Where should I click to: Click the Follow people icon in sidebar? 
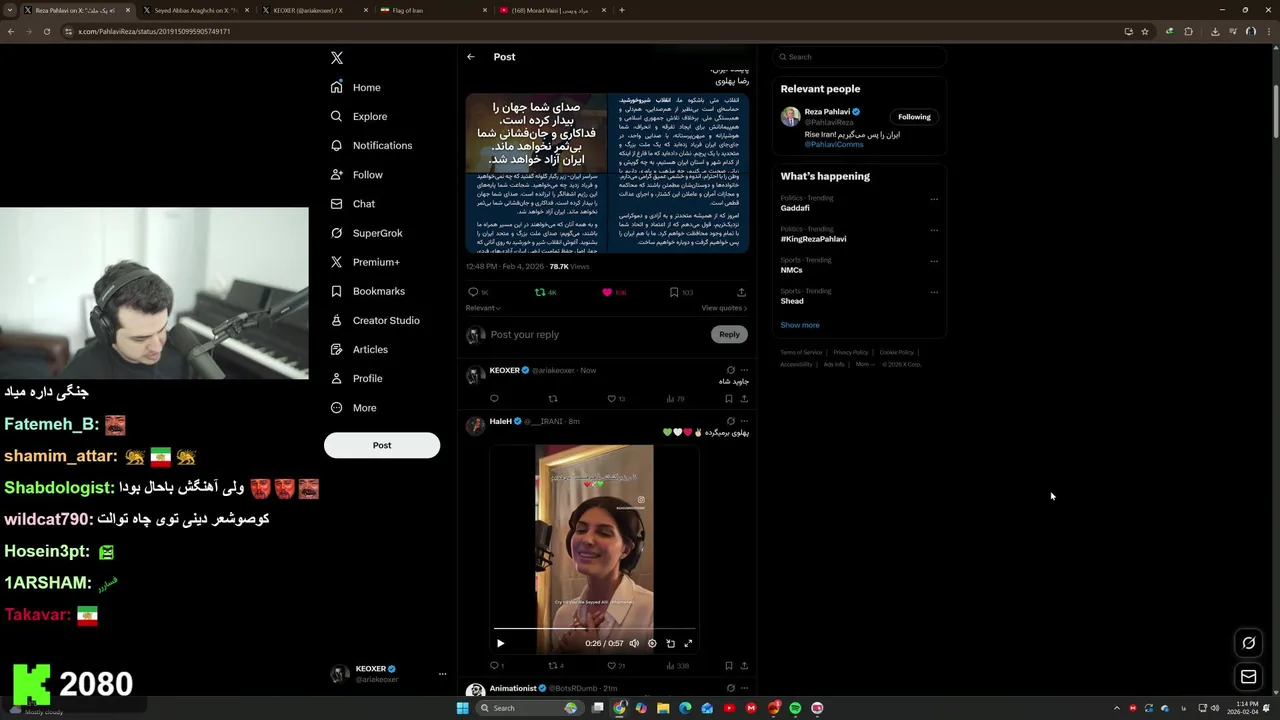point(337,175)
